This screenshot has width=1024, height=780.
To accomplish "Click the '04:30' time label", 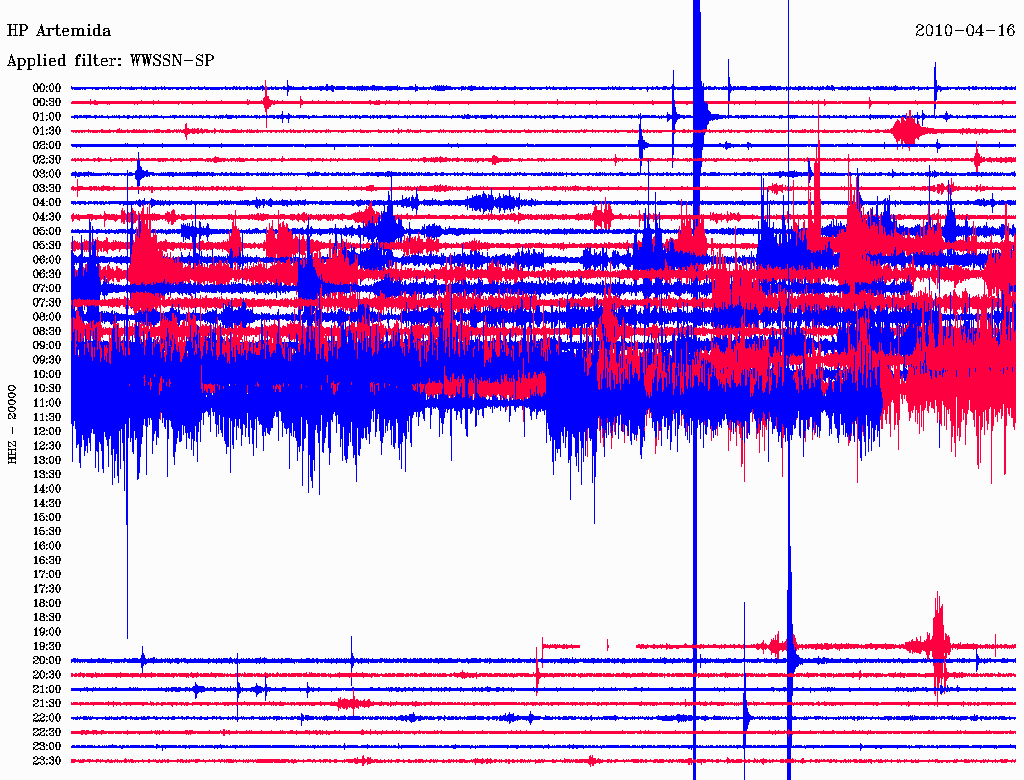I will coord(47,217).
